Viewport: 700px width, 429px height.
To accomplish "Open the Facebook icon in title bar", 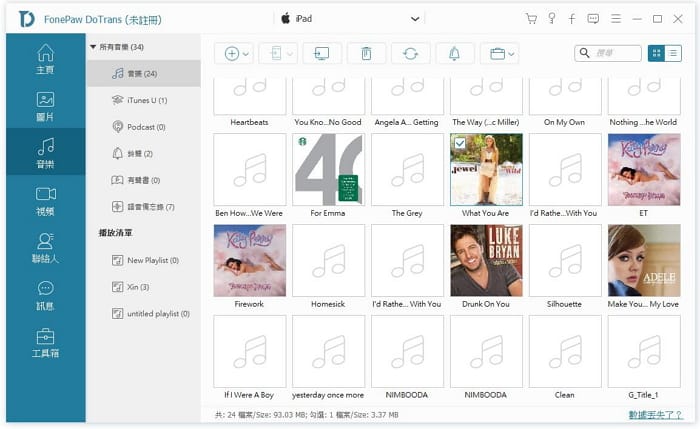I will [x=572, y=19].
